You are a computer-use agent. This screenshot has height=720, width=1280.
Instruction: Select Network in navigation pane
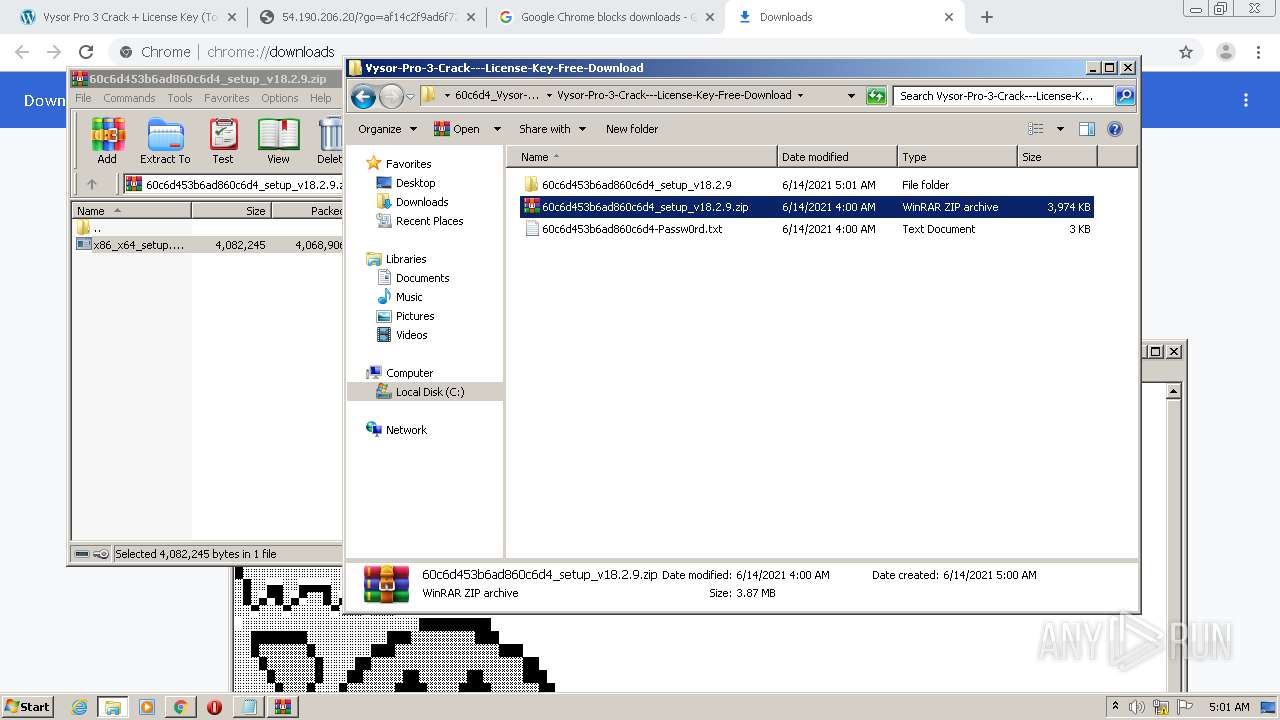[x=406, y=430]
